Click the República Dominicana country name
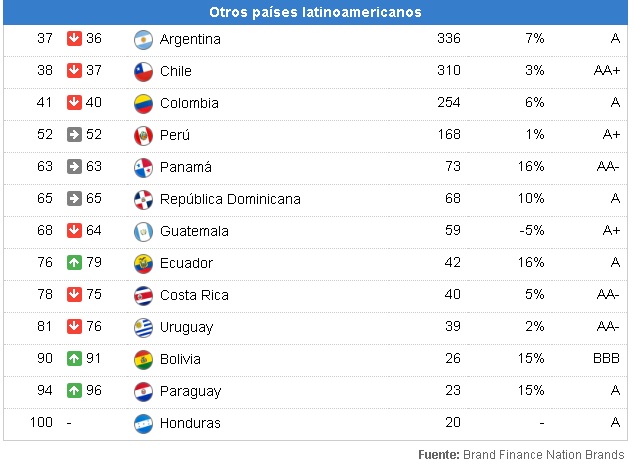 pos(230,200)
